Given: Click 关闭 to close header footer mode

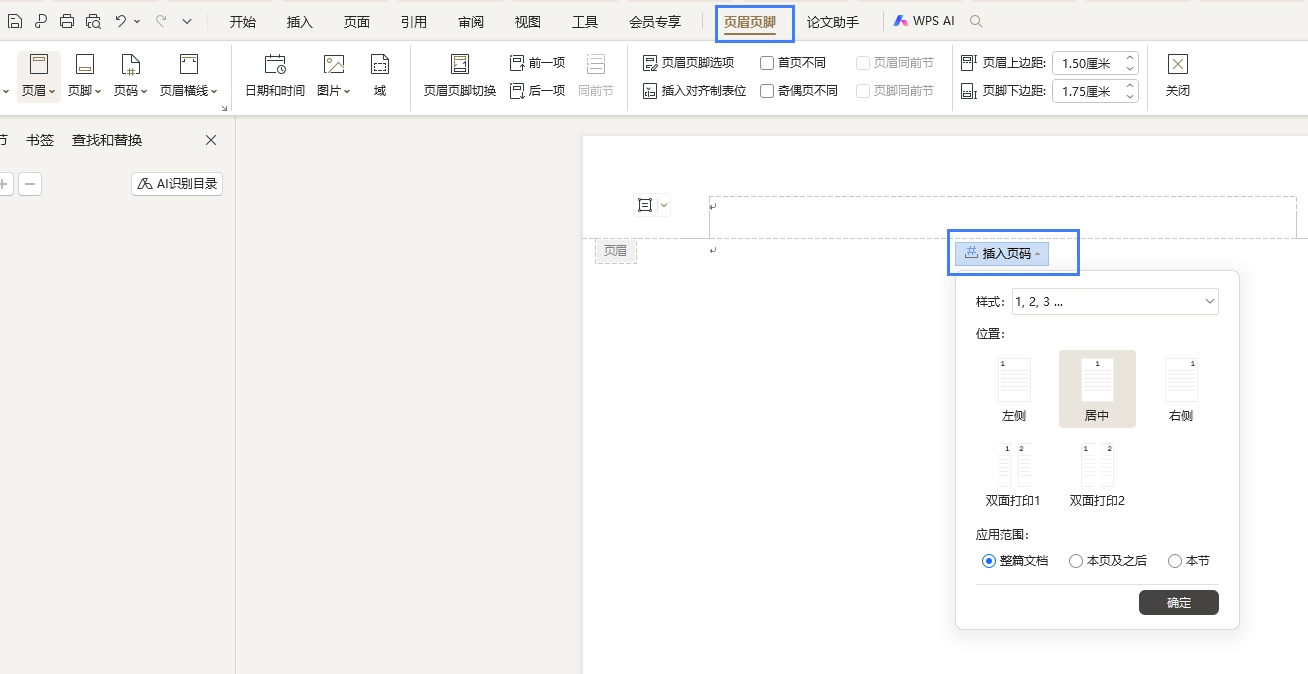Looking at the screenshot, I should [1178, 76].
